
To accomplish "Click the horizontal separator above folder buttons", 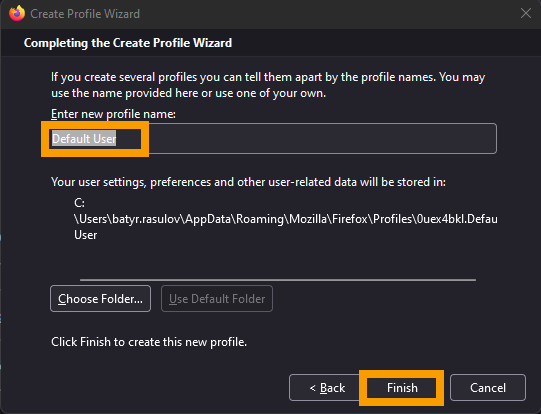I will coord(278,280).
